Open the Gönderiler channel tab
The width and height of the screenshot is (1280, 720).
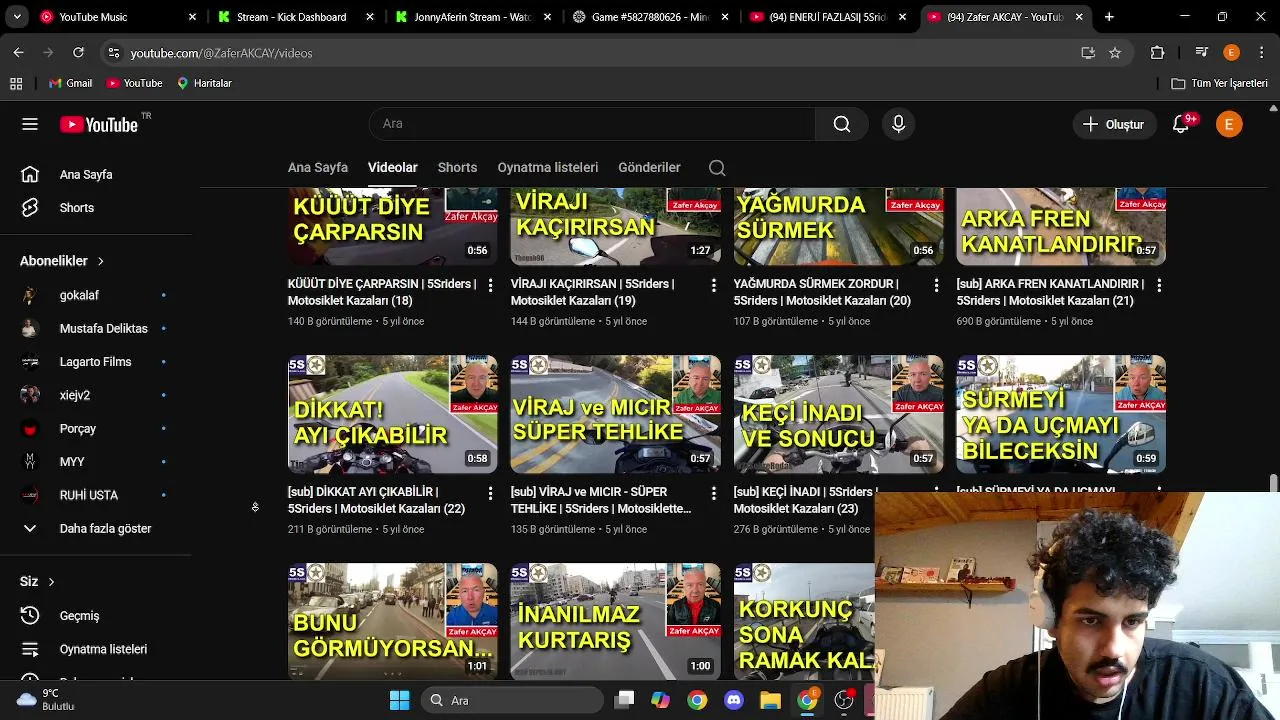pos(649,167)
